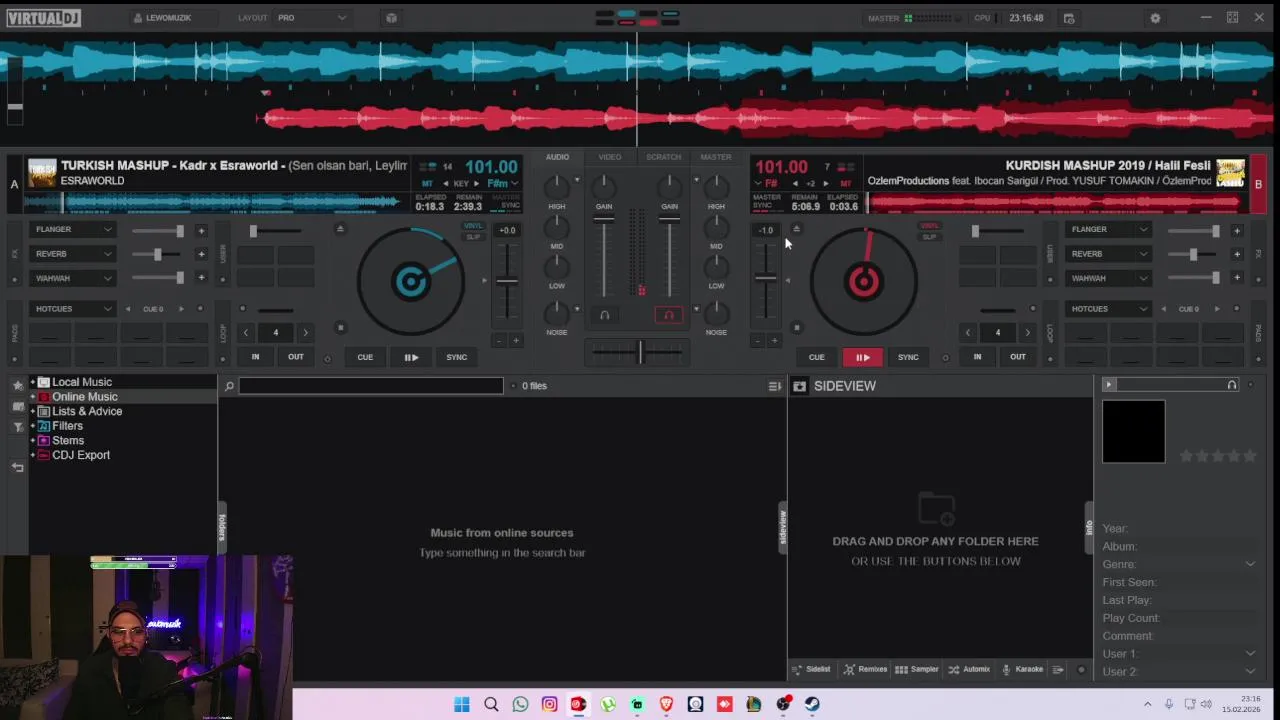Viewport: 1280px width, 720px height.
Task: Click the favorites star sidebar icon
Action: [17, 385]
